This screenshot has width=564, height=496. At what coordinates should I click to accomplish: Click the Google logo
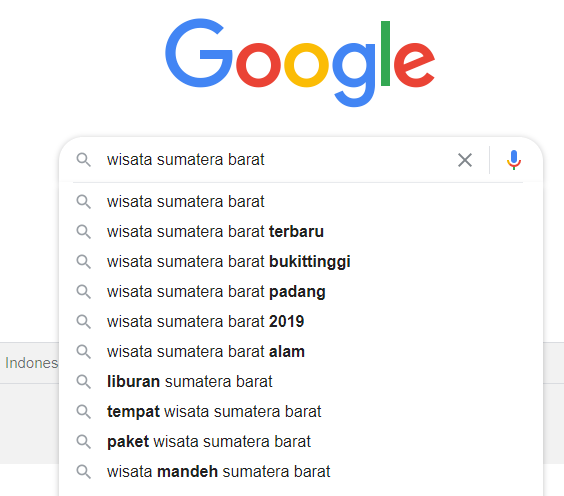click(x=300, y=63)
